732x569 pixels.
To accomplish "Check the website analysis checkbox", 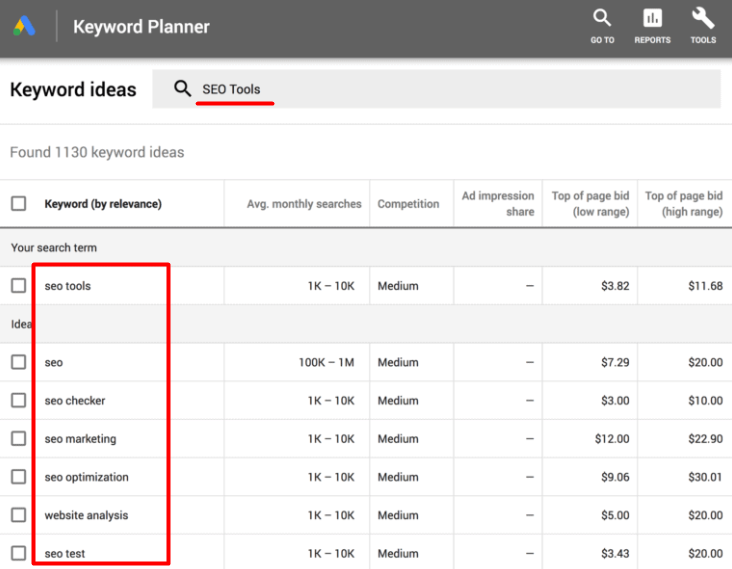I will [18, 515].
